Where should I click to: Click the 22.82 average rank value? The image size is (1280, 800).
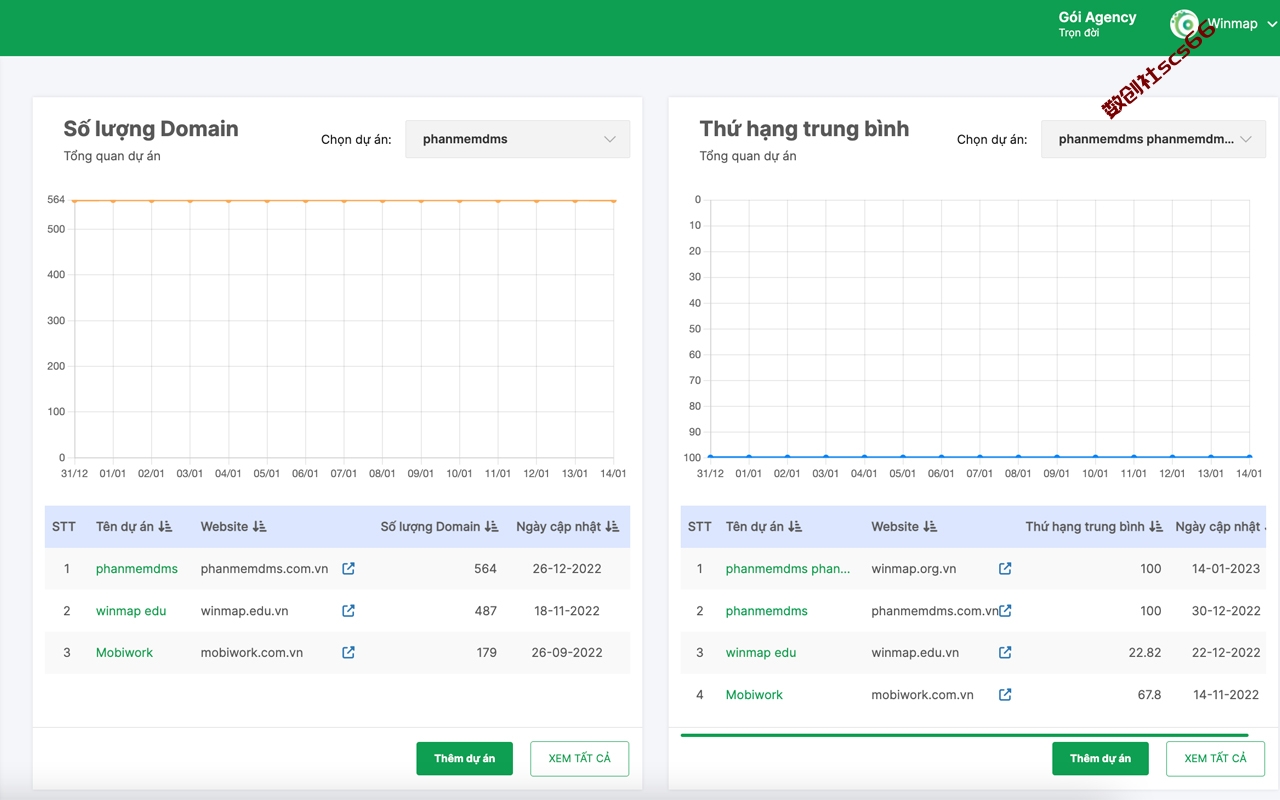click(1145, 652)
